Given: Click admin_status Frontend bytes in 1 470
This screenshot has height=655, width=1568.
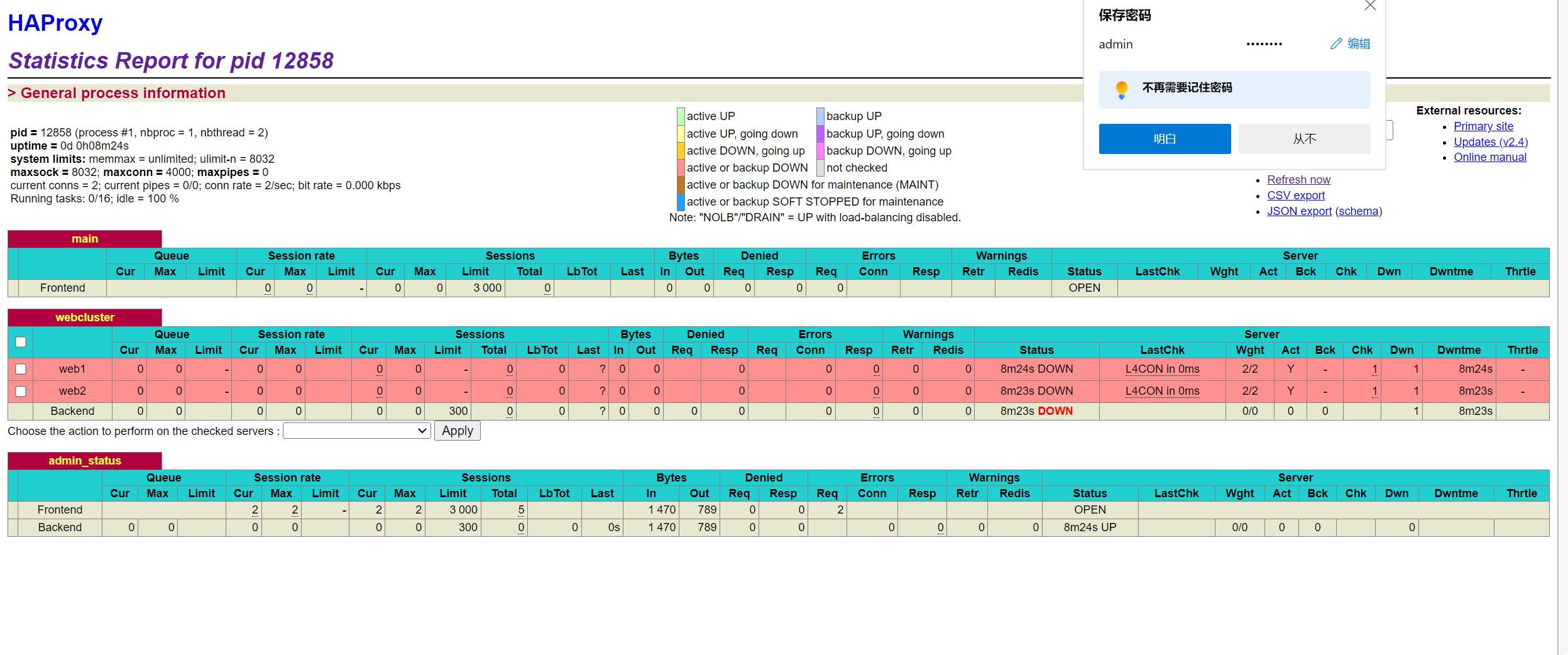Looking at the screenshot, I should point(662,510).
